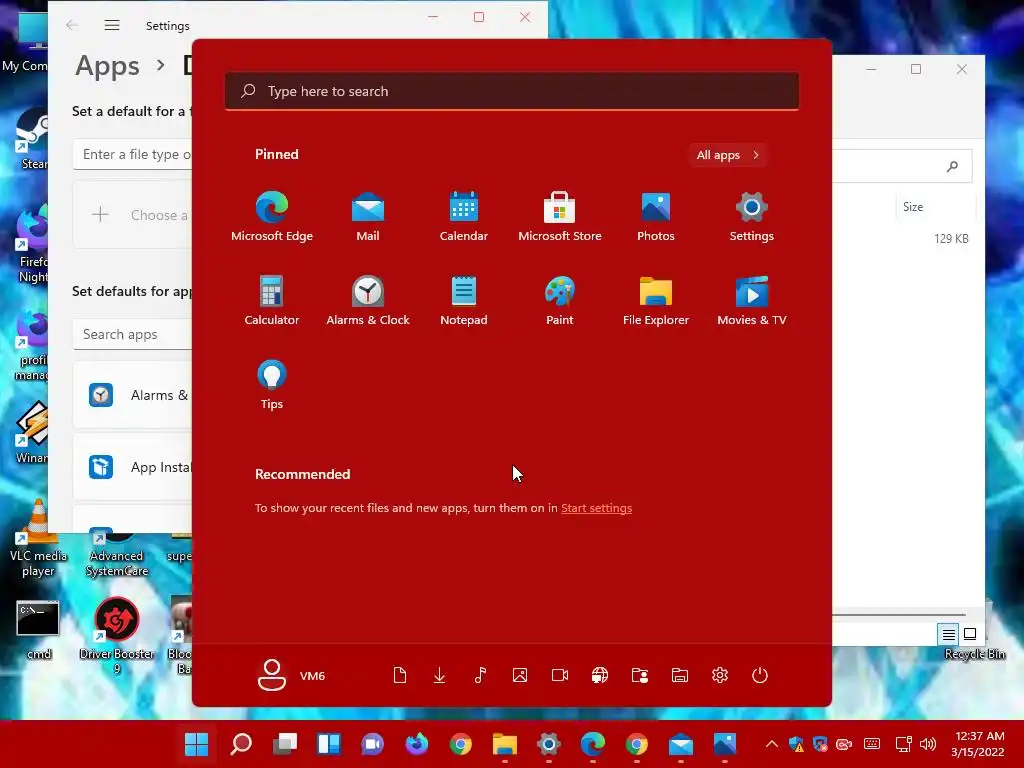The image size is (1024, 768).
Task: Switch to Mail app on taskbar
Action: pos(680,744)
